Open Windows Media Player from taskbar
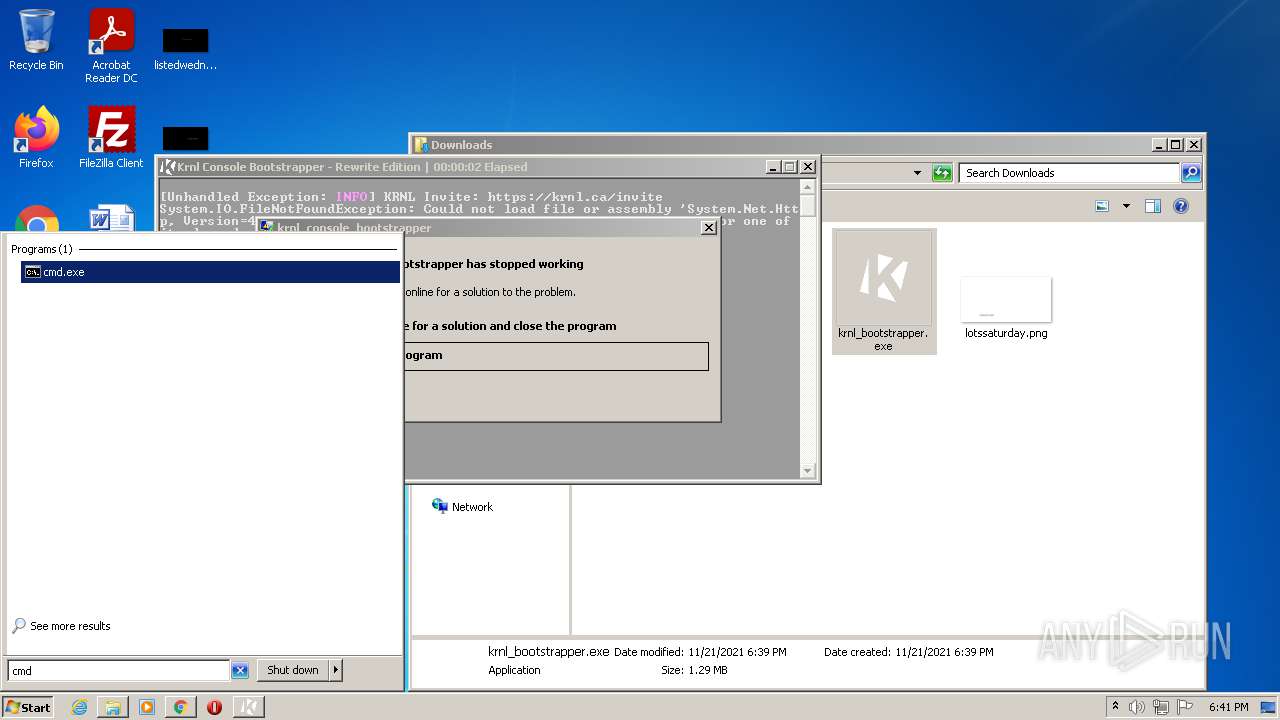 point(147,707)
